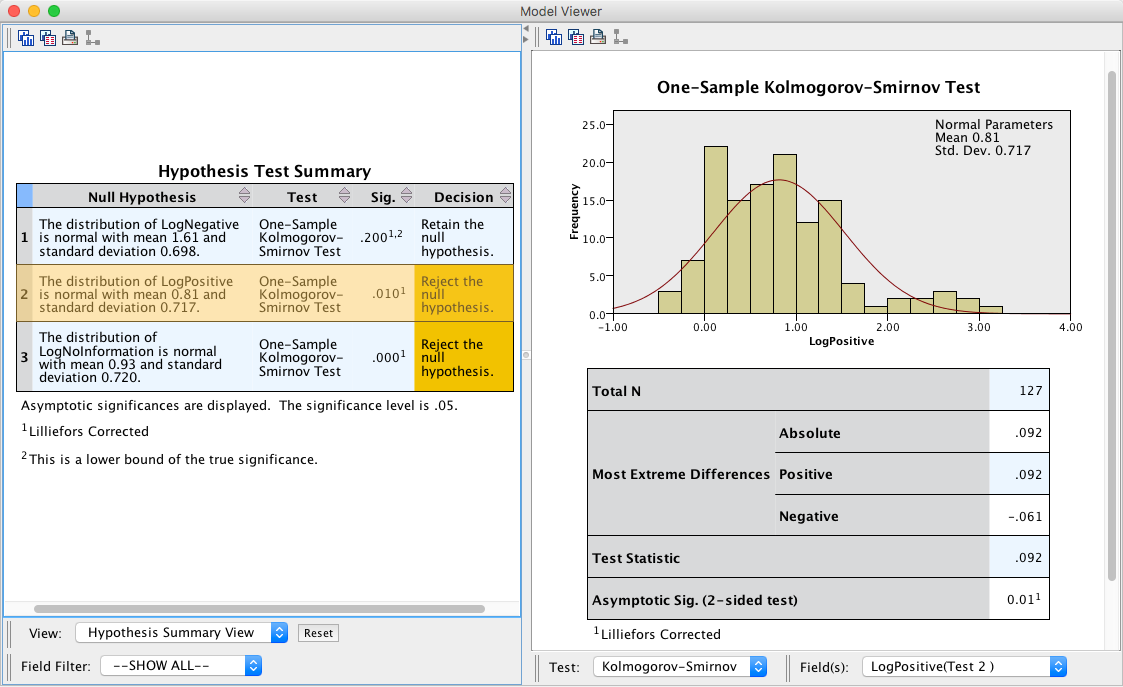
Task: Sort table by Decision column arrows
Action: tap(503, 196)
